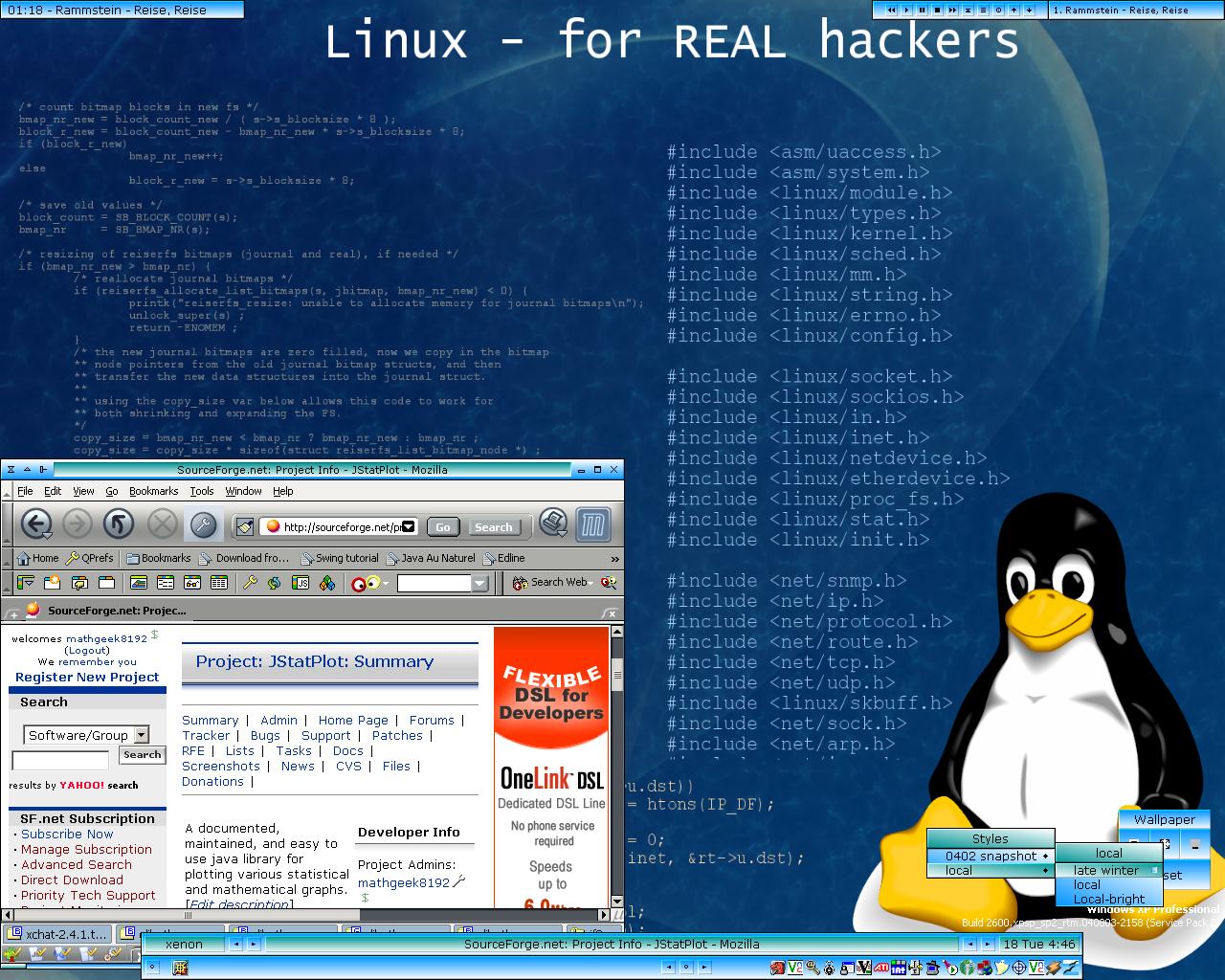1225x980 pixels.
Task: Click the Print icon in Mozilla toolbar
Action: (553, 523)
